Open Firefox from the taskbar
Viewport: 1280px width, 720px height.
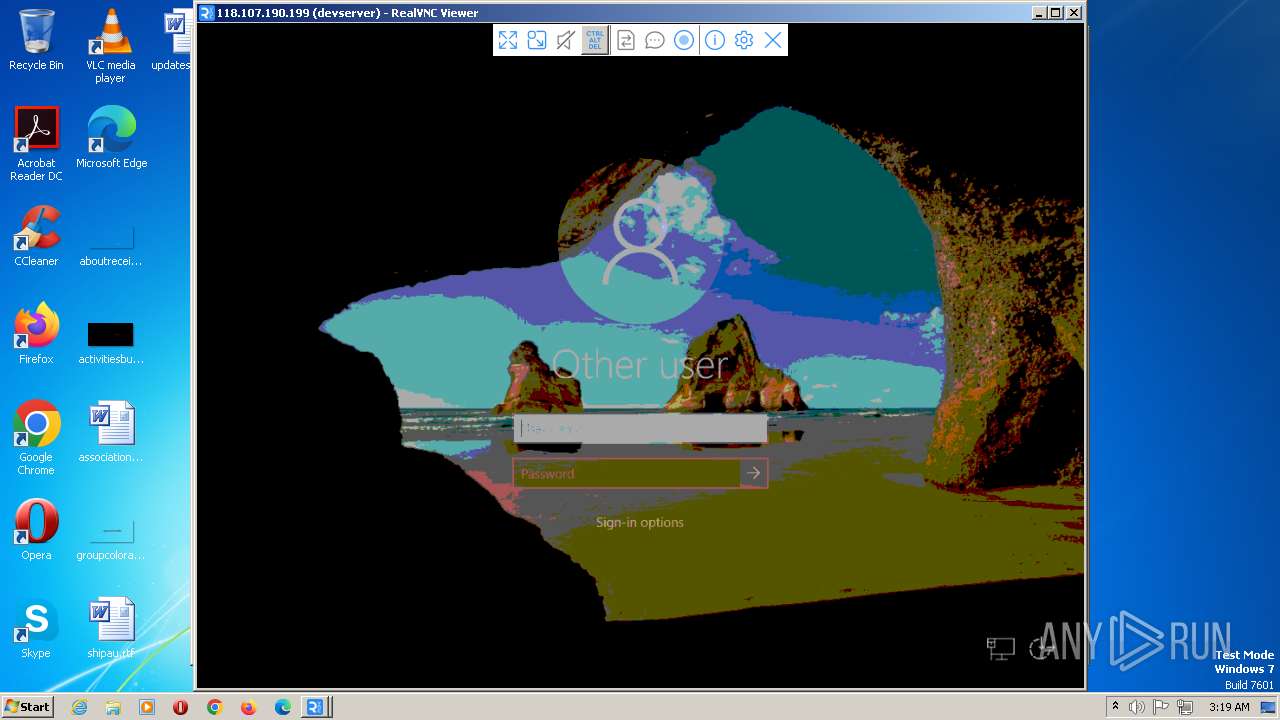coord(248,707)
